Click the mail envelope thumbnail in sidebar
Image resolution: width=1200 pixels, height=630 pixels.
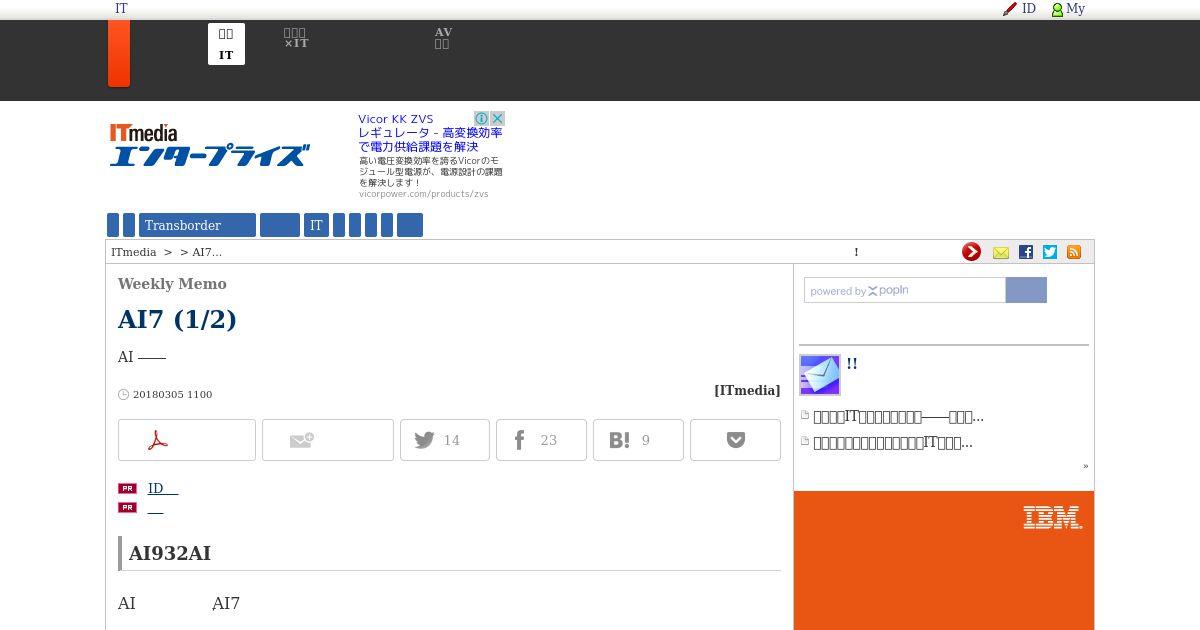[x=820, y=375]
